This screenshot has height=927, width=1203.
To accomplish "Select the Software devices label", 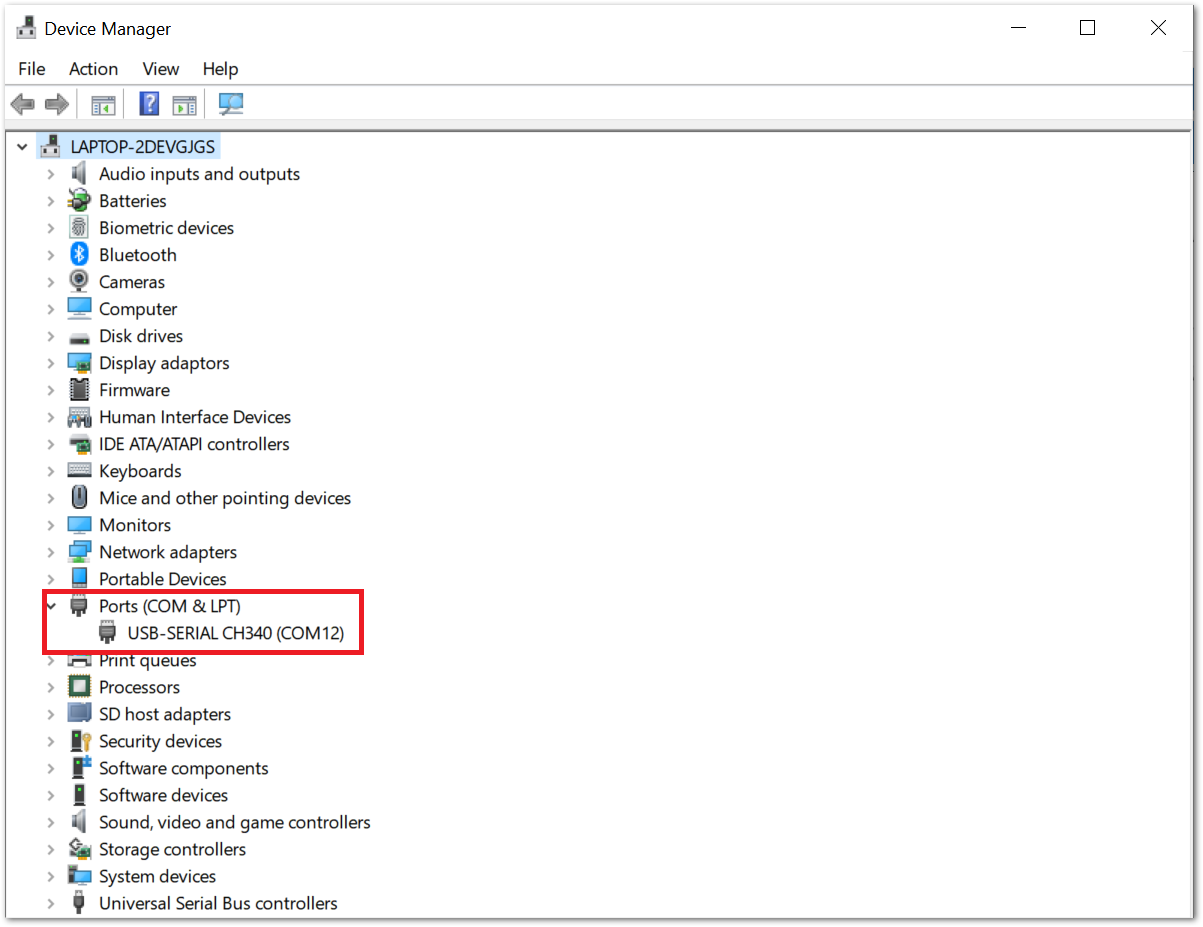I will point(163,795).
